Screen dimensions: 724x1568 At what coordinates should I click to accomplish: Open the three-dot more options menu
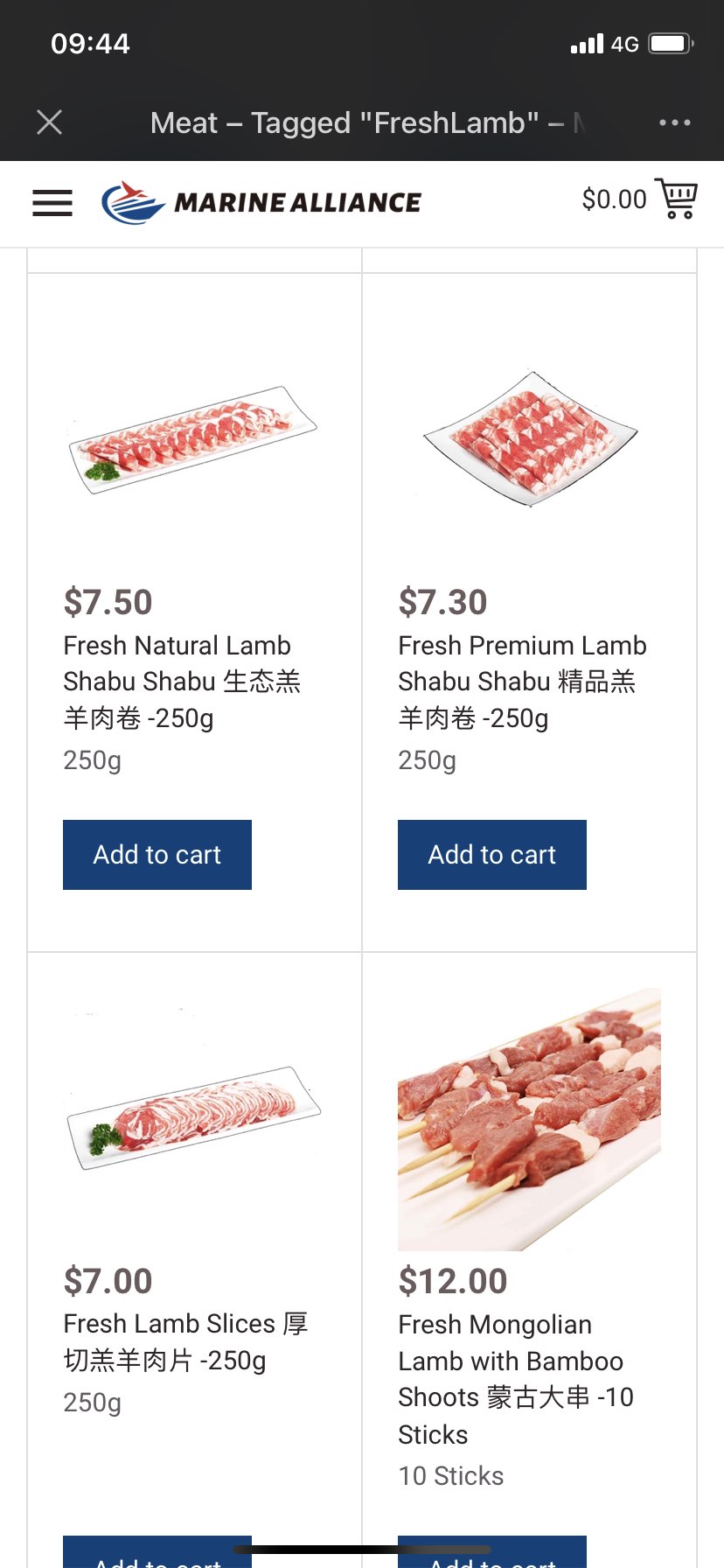(674, 122)
